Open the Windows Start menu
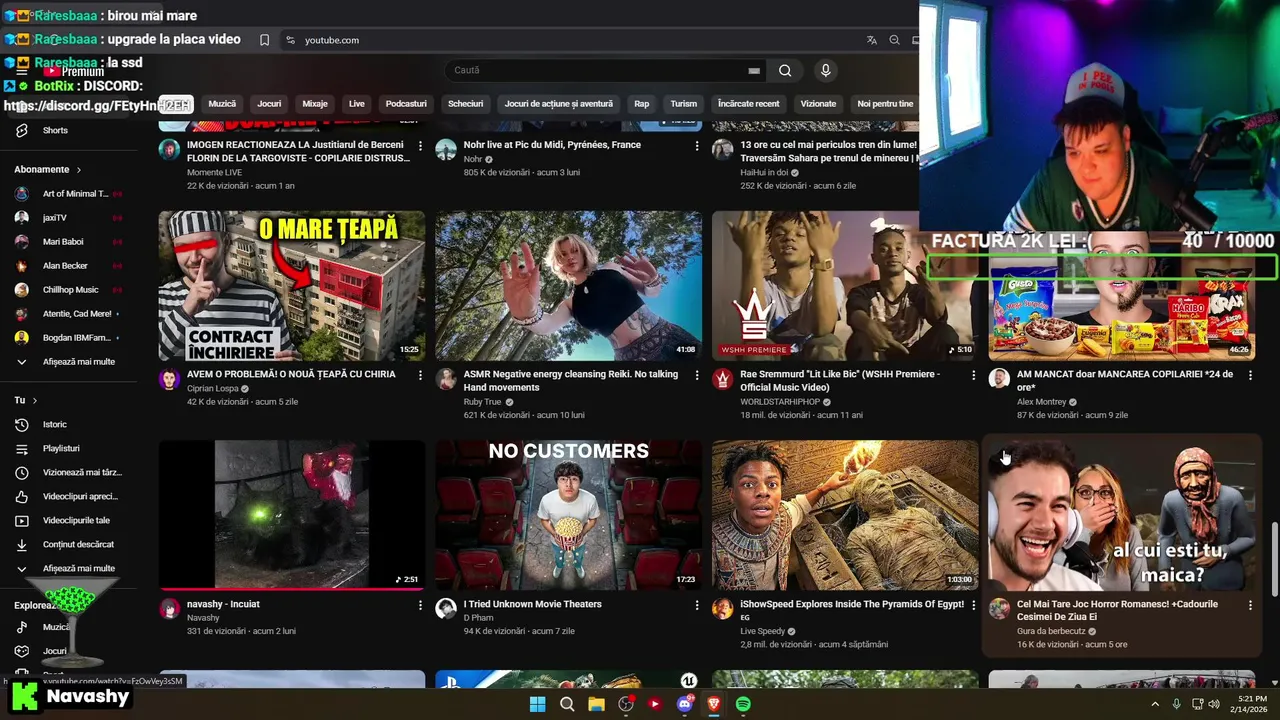 [x=537, y=704]
